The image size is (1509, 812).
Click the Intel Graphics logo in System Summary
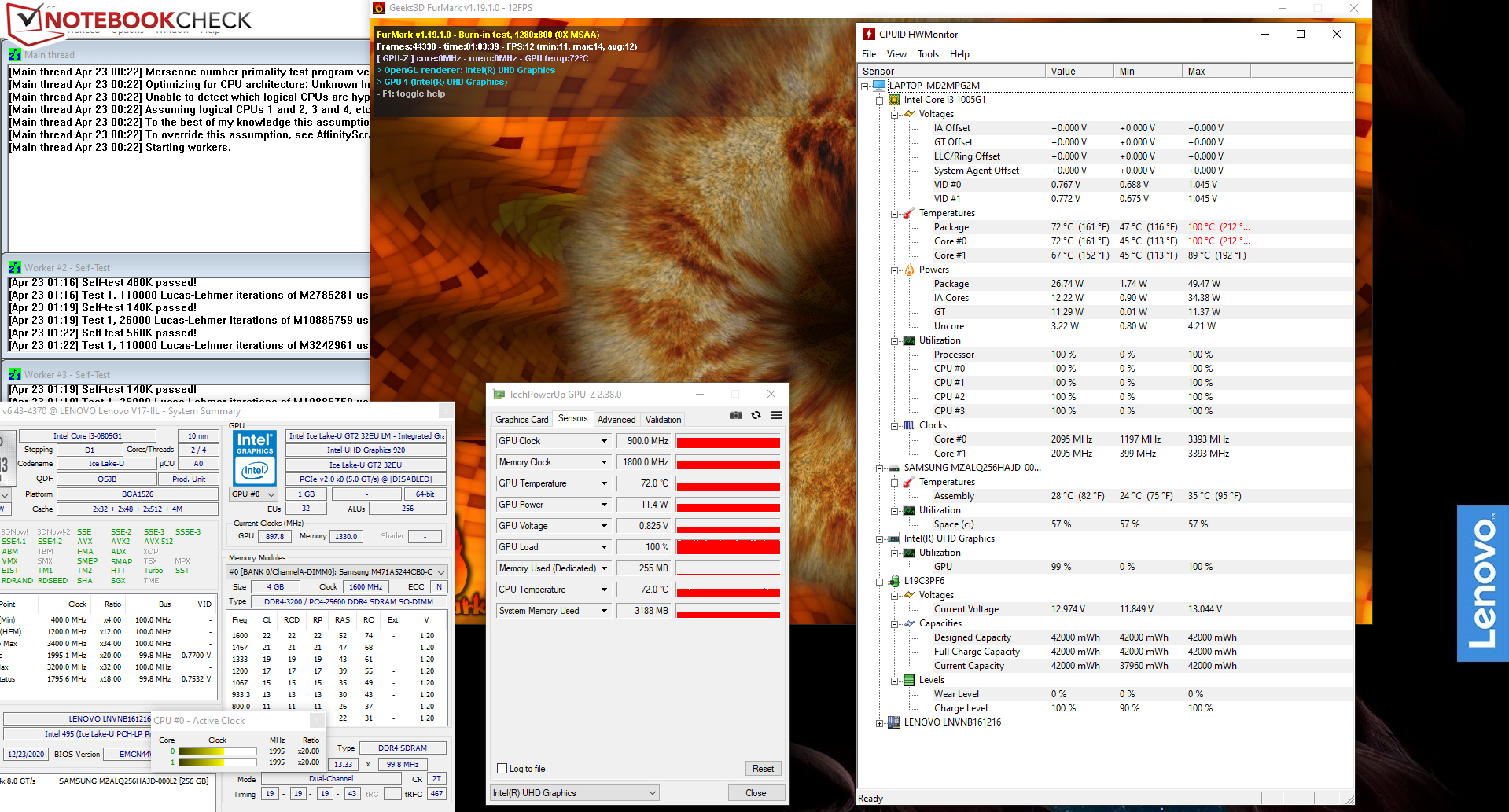(255, 457)
